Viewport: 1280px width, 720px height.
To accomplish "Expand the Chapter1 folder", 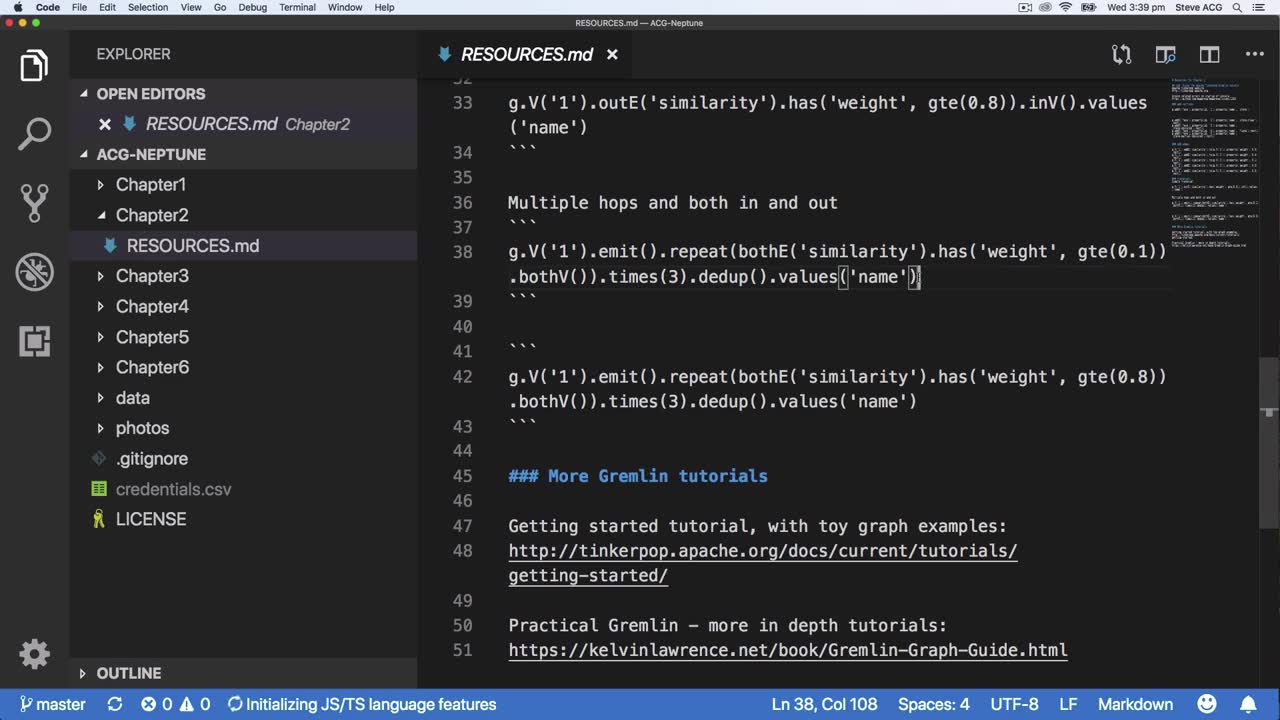I will pyautogui.click(x=150, y=185).
